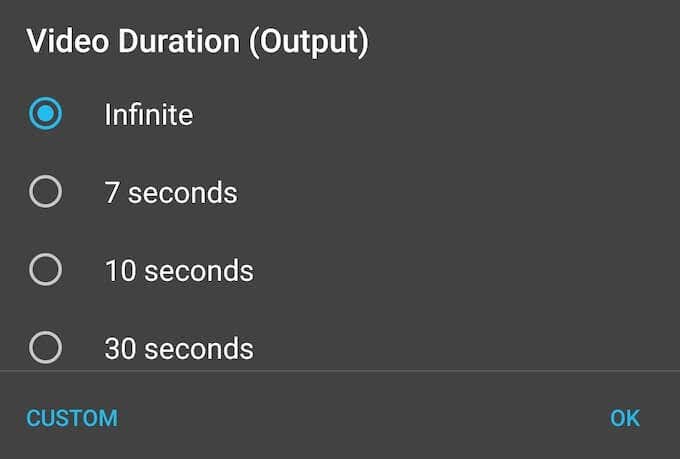
Task: Choose the filled blue Infinite radio circle
Action: click(46, 114)
